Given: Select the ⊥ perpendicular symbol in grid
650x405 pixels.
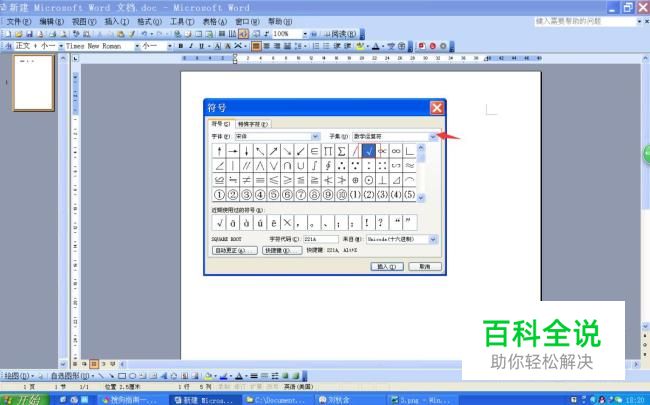Looking at the screenshot, I should (382, 180).
